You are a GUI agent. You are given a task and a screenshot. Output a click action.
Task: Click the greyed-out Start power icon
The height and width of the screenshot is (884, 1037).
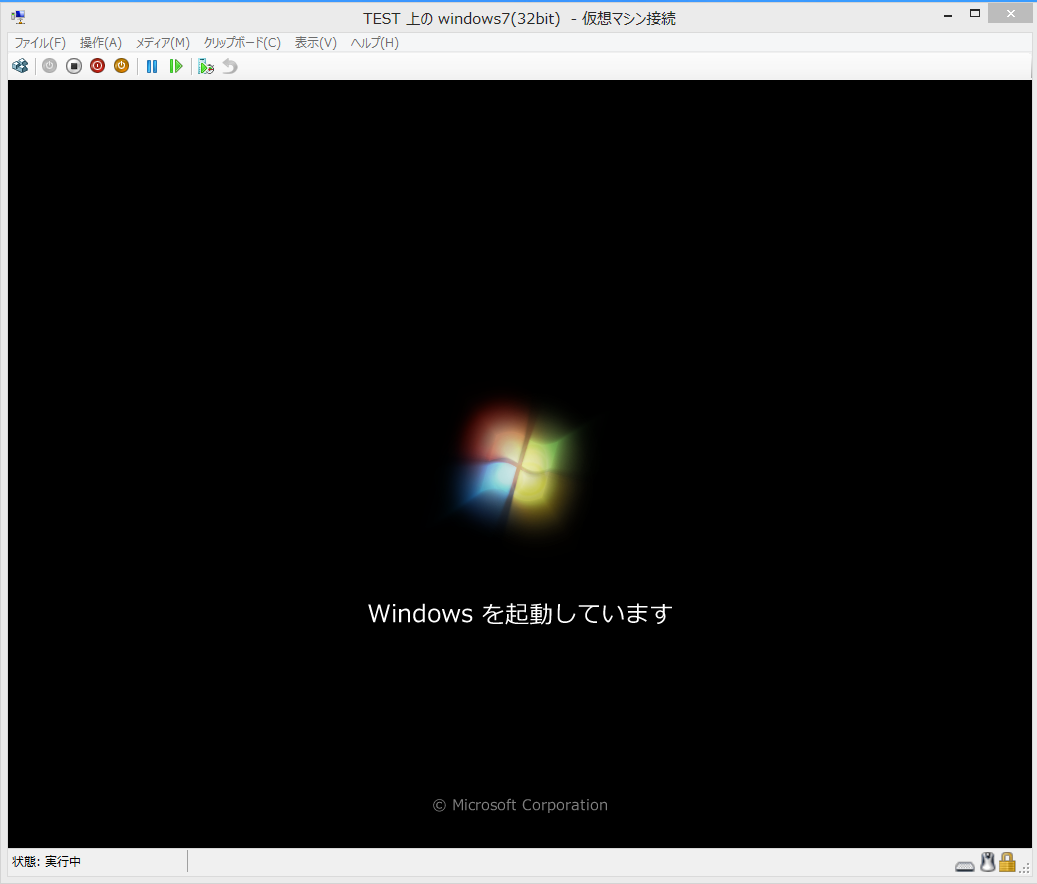coord(50,66)
